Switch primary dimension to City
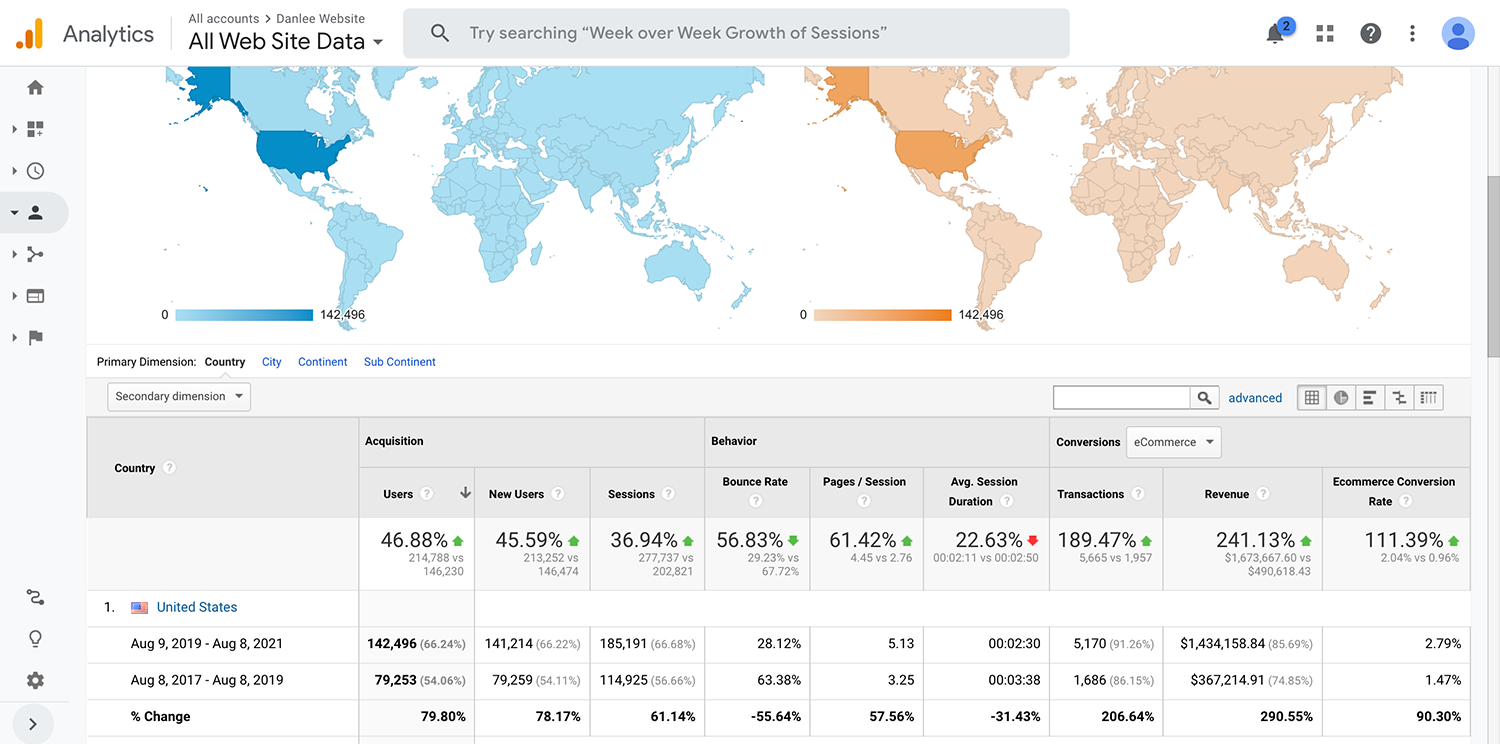Screen dimensions: 1500x744 [x=271, y=362]
